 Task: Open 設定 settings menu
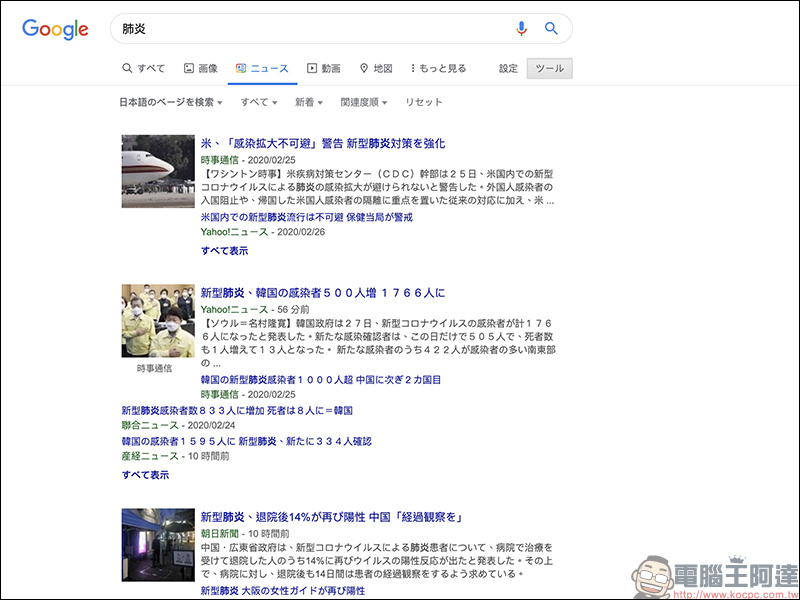(508, 68)
